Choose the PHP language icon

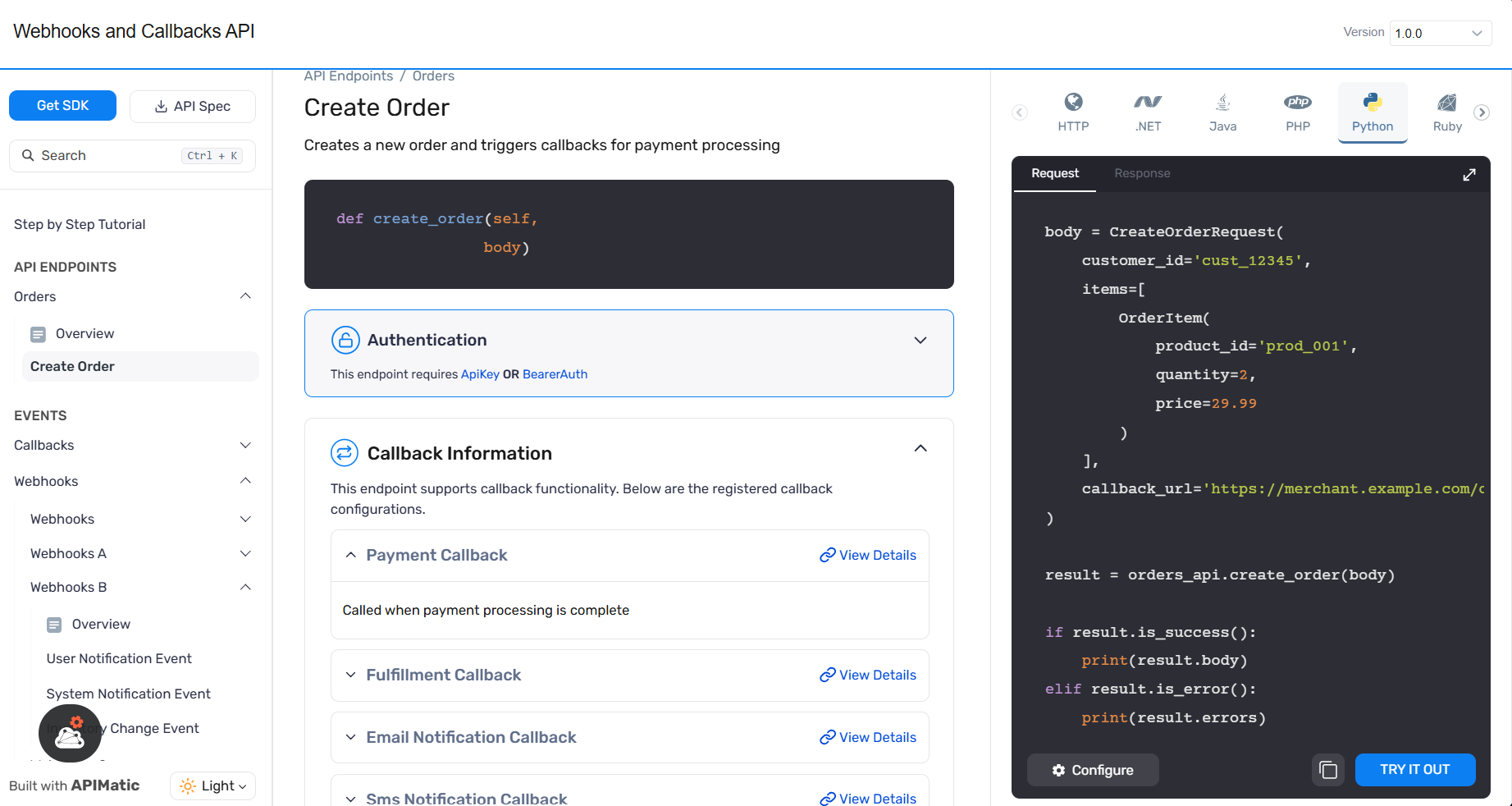pyautogui.click(x=1297, y=103)
